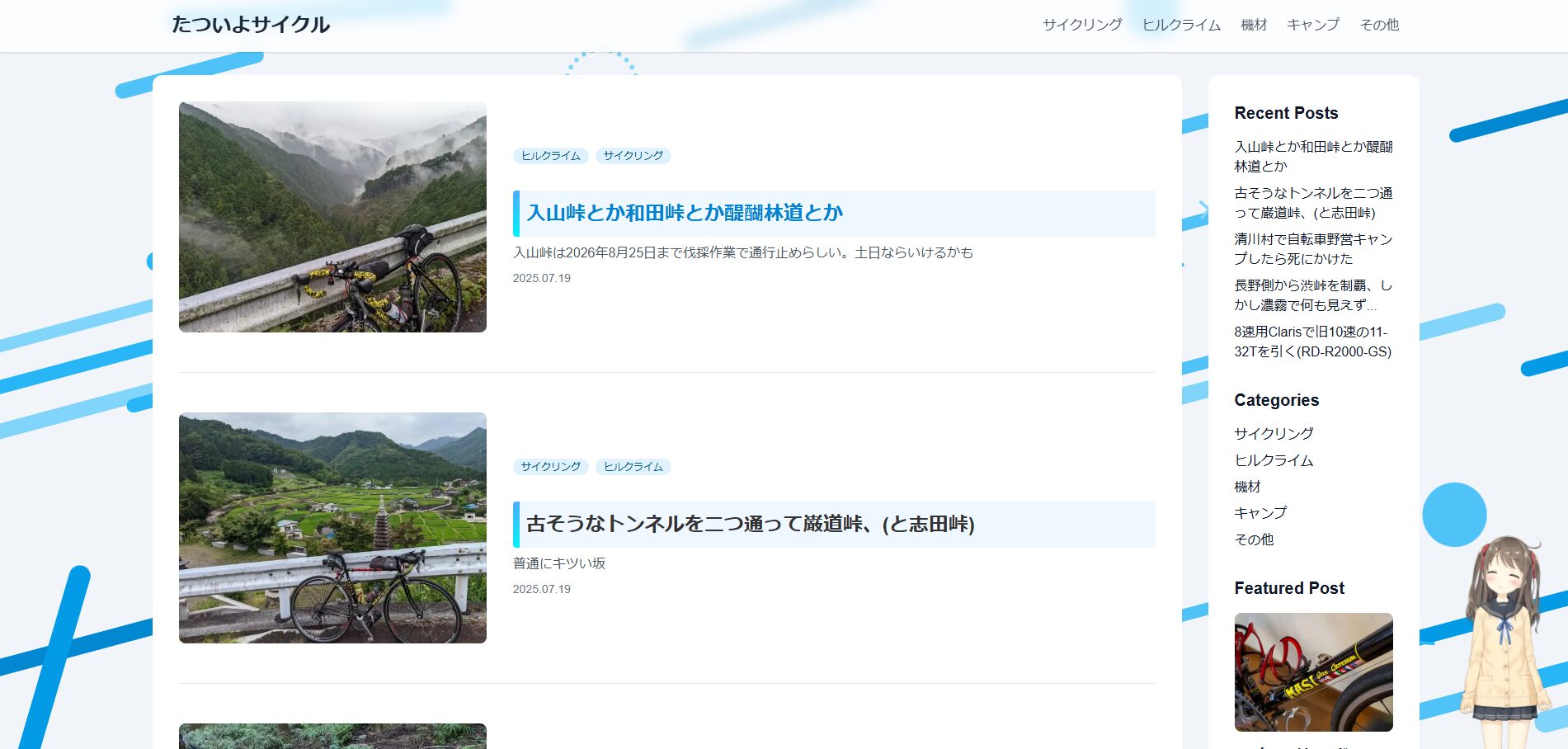Select ヒルクライム in the top navigation bar
The image size is (1568, 749).
click(x=1180, y=25)
